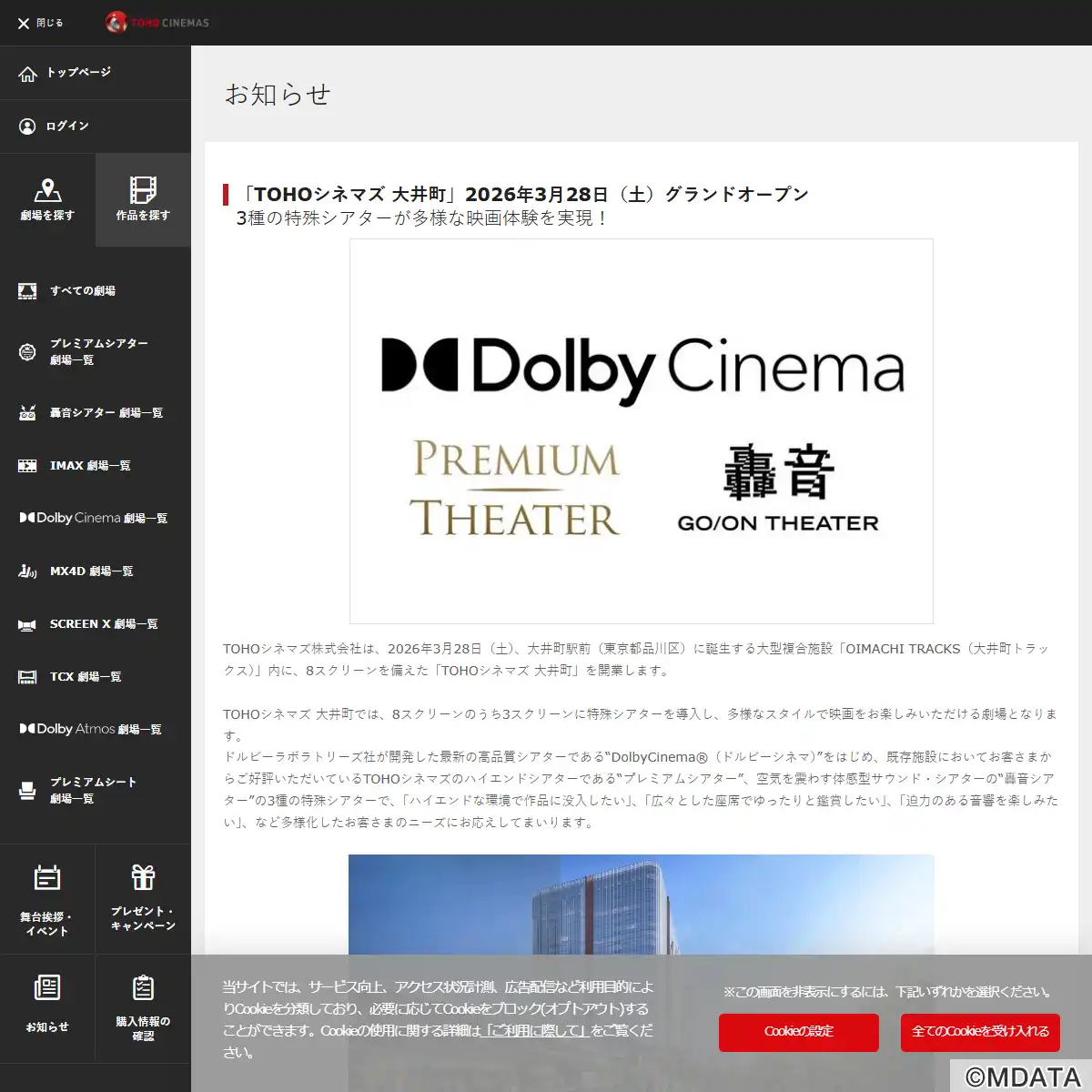1092x1092 pixels.
Task: Accept all cookies with 全てのCookieを受け入れる
Action: [x=980, y=1032]
